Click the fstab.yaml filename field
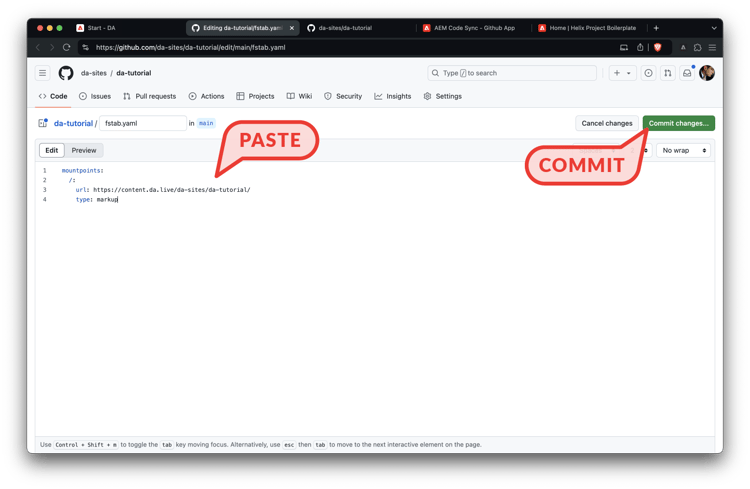This screenshot has width=750, height=489. coord(143,123)
